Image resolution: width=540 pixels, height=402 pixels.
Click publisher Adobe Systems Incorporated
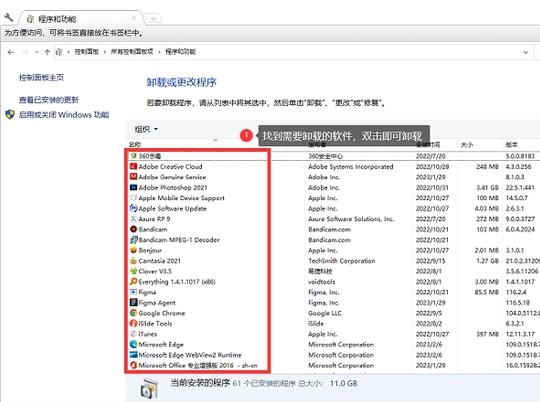[x=351, y=167]
